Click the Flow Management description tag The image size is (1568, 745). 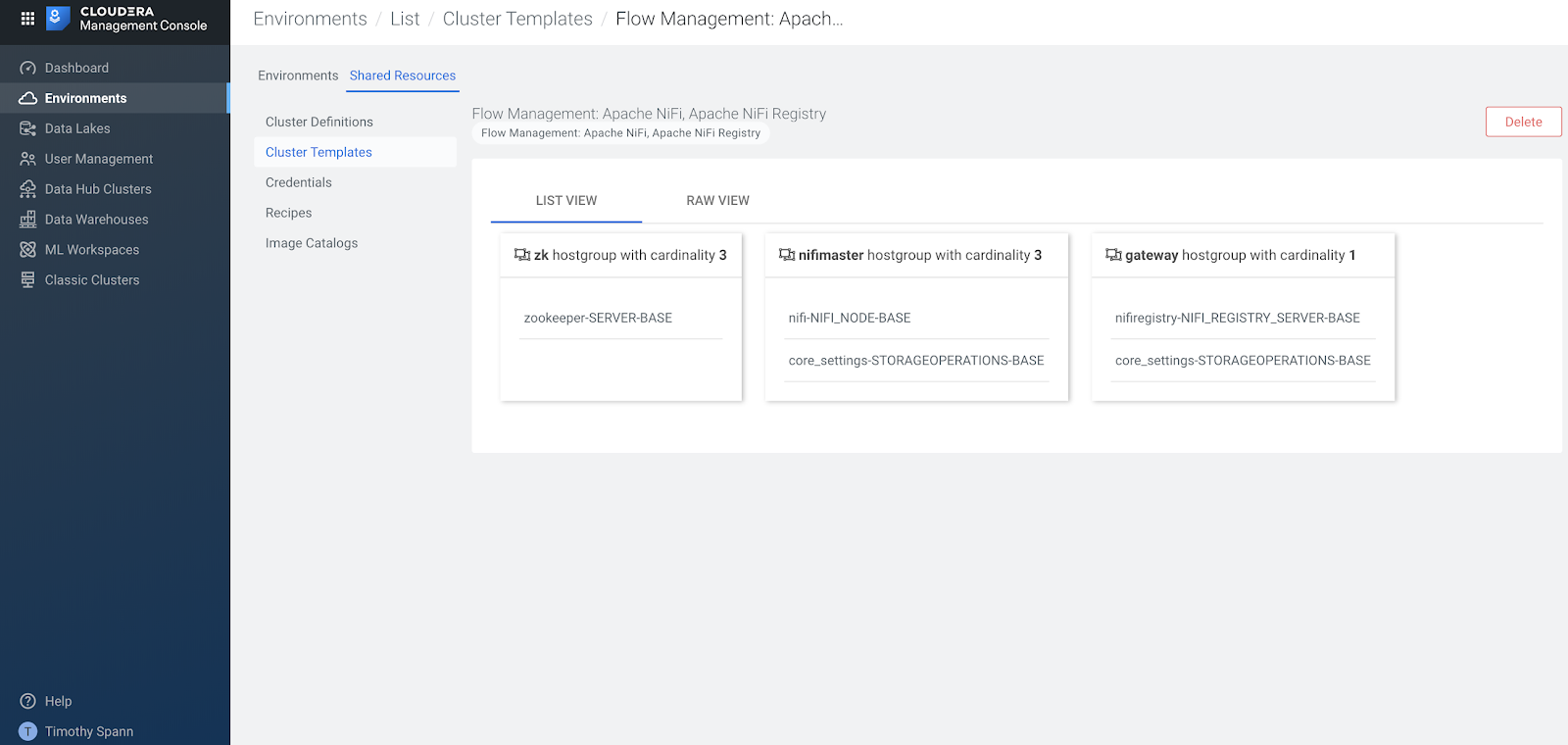click(x=620, y=133)
